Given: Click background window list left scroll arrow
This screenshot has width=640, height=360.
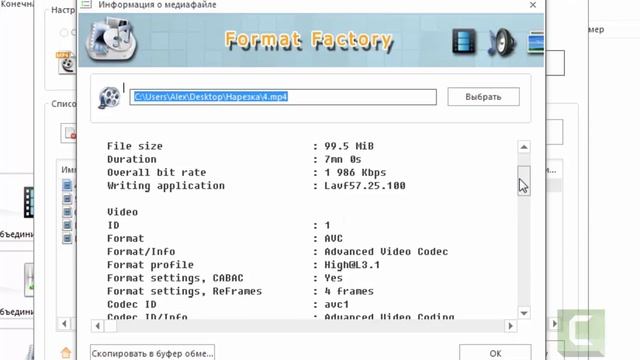Looking at the screenshot, I should click(64, 324).
